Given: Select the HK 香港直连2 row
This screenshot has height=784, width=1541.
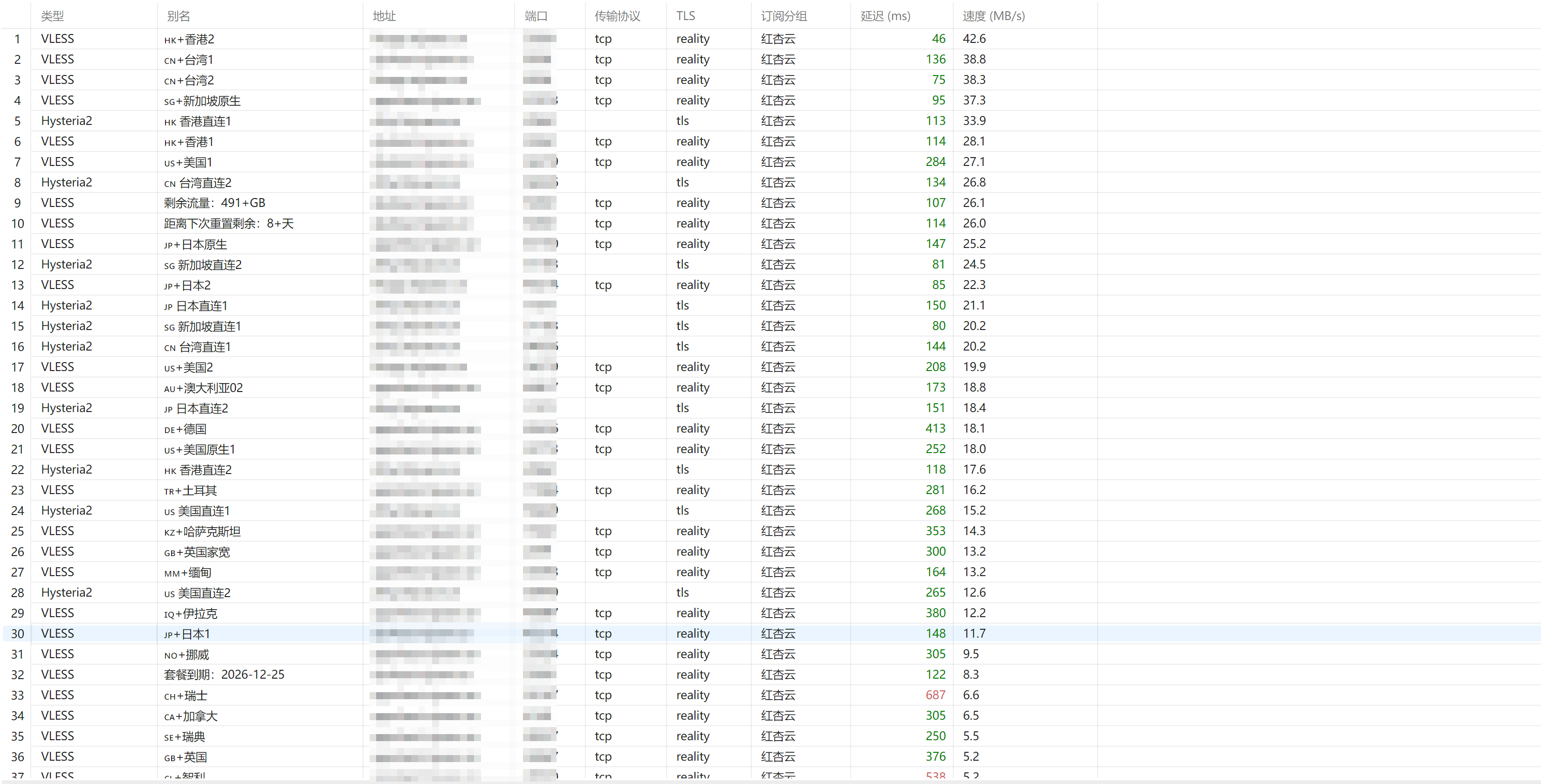Looking at the screenshot, I should click(x=770, y=469).
